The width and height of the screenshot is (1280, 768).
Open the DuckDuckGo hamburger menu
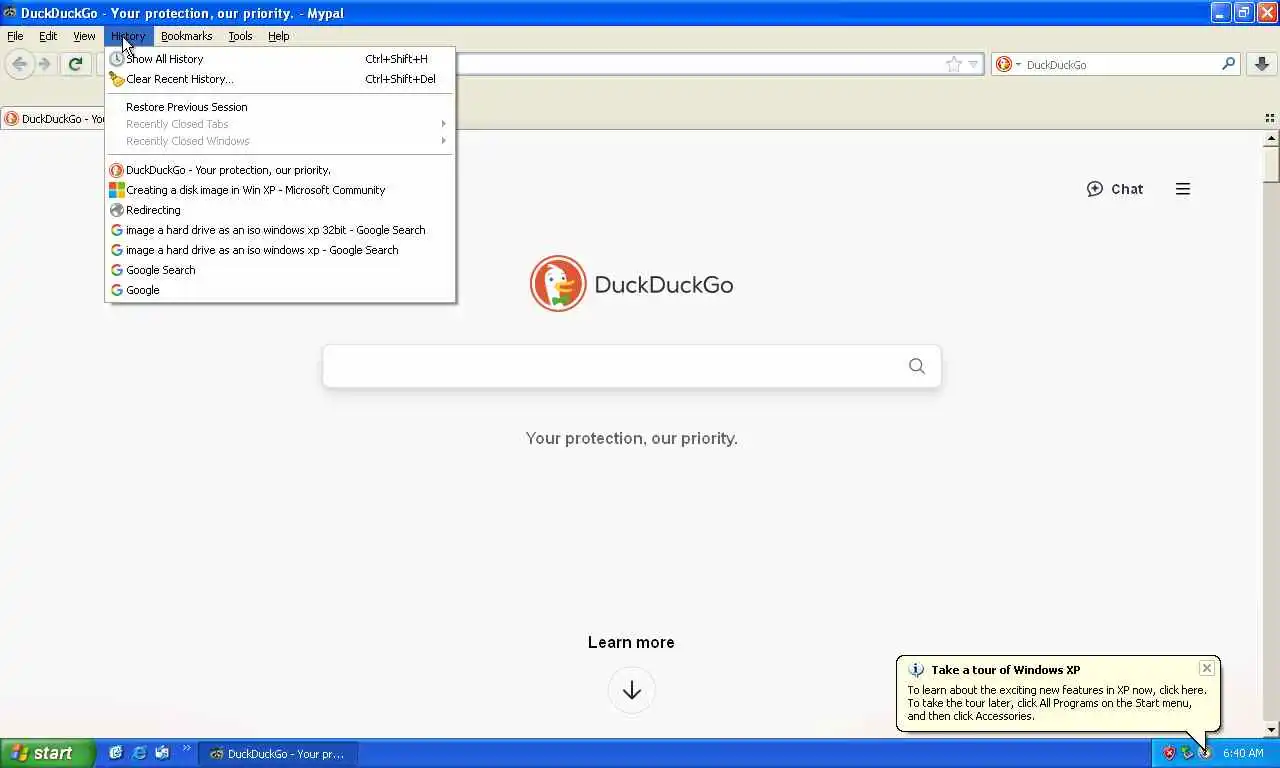coord(1183,189)
